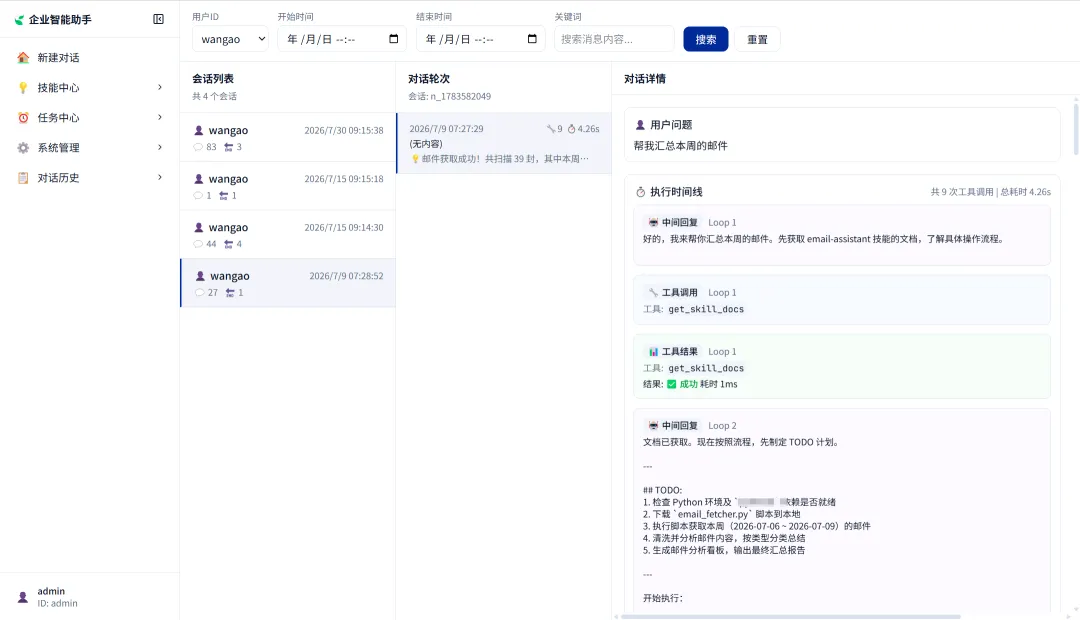Click chart icon of 工具结果 Loop 1

(653, 352)
